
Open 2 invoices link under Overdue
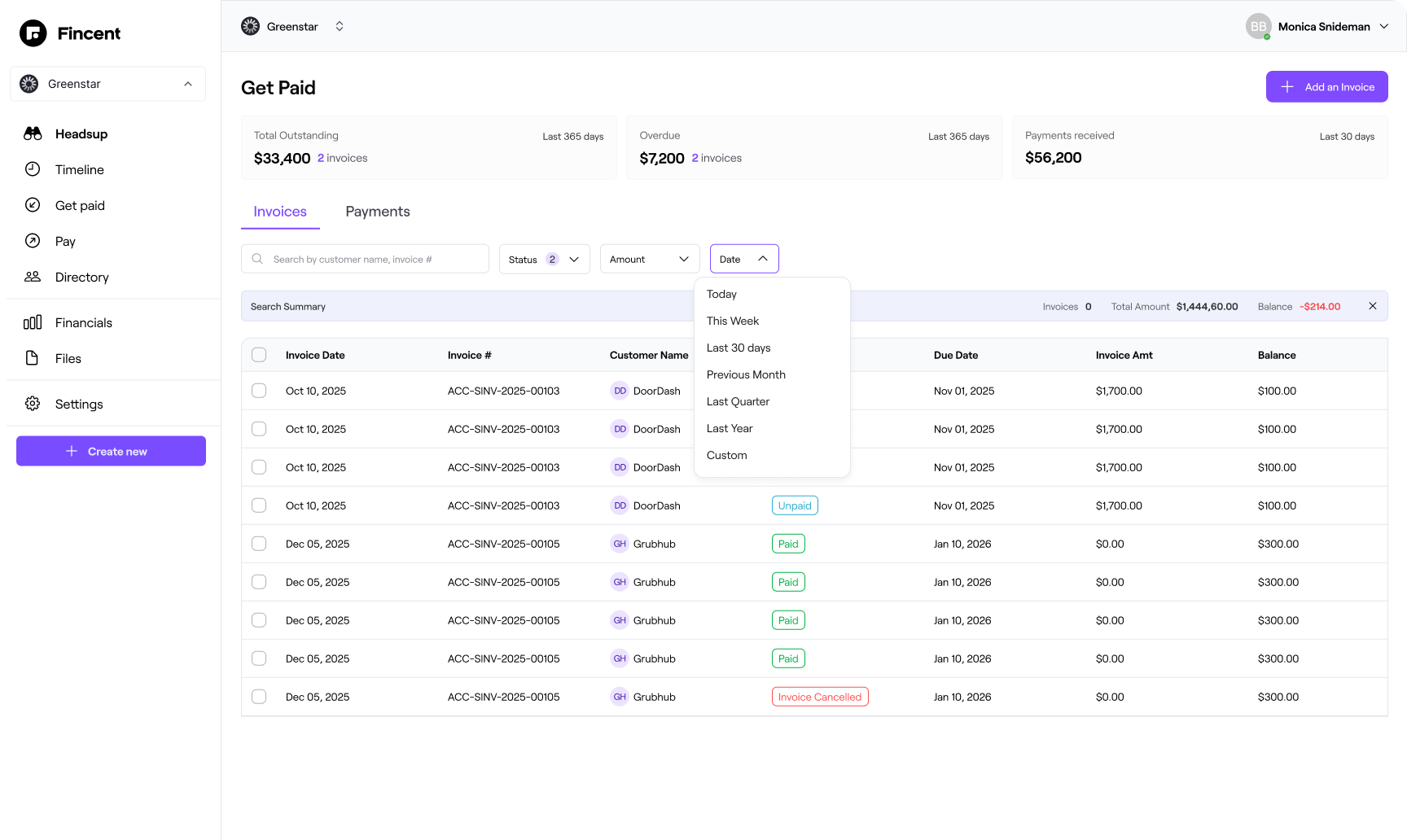tap(717, 158)
